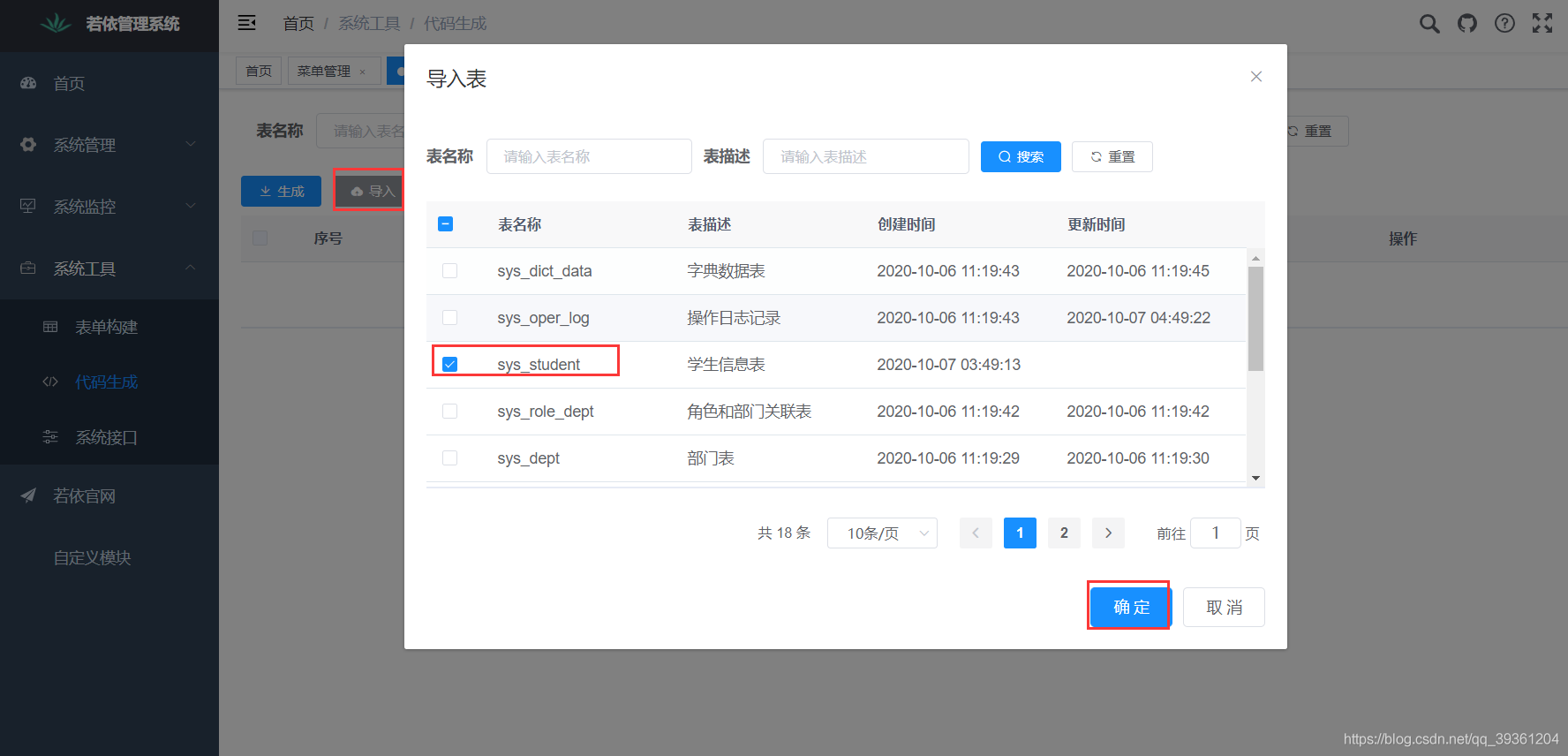This screenshot has width=1568, height=756.
Task: Click scrollbar down arrow in dialog table
Action: (1255, 478)
